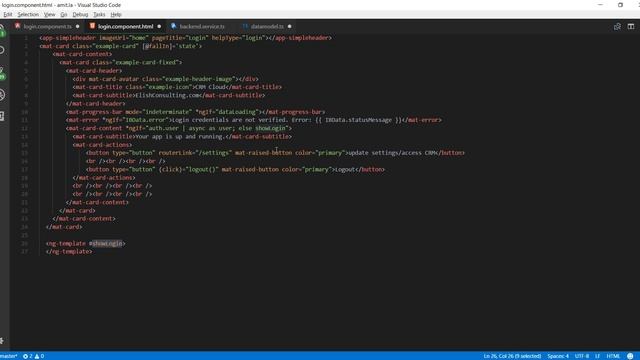Click the HTML5 file icon on the login.component.html tab
The width and height of the screenshot is (640, 360).
(x=92, y=26)
